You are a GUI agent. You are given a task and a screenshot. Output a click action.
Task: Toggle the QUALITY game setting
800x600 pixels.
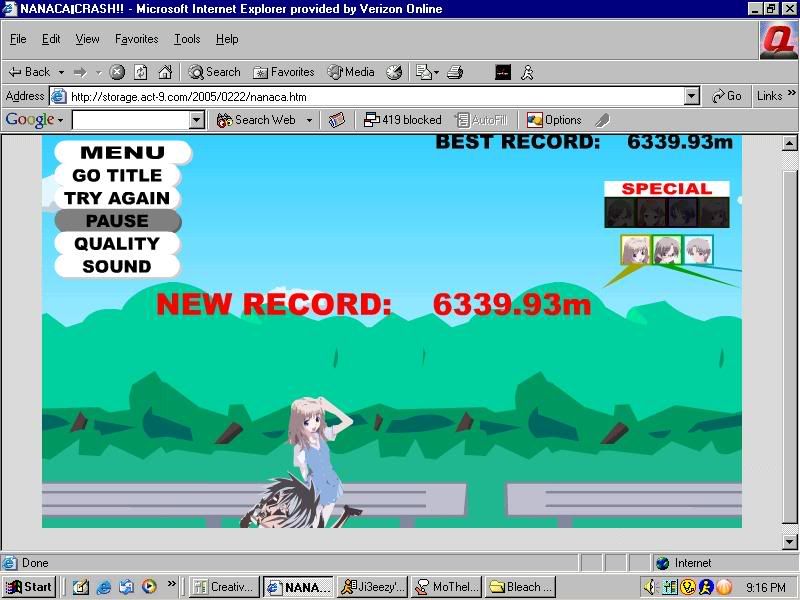click(x=117, y=244)
